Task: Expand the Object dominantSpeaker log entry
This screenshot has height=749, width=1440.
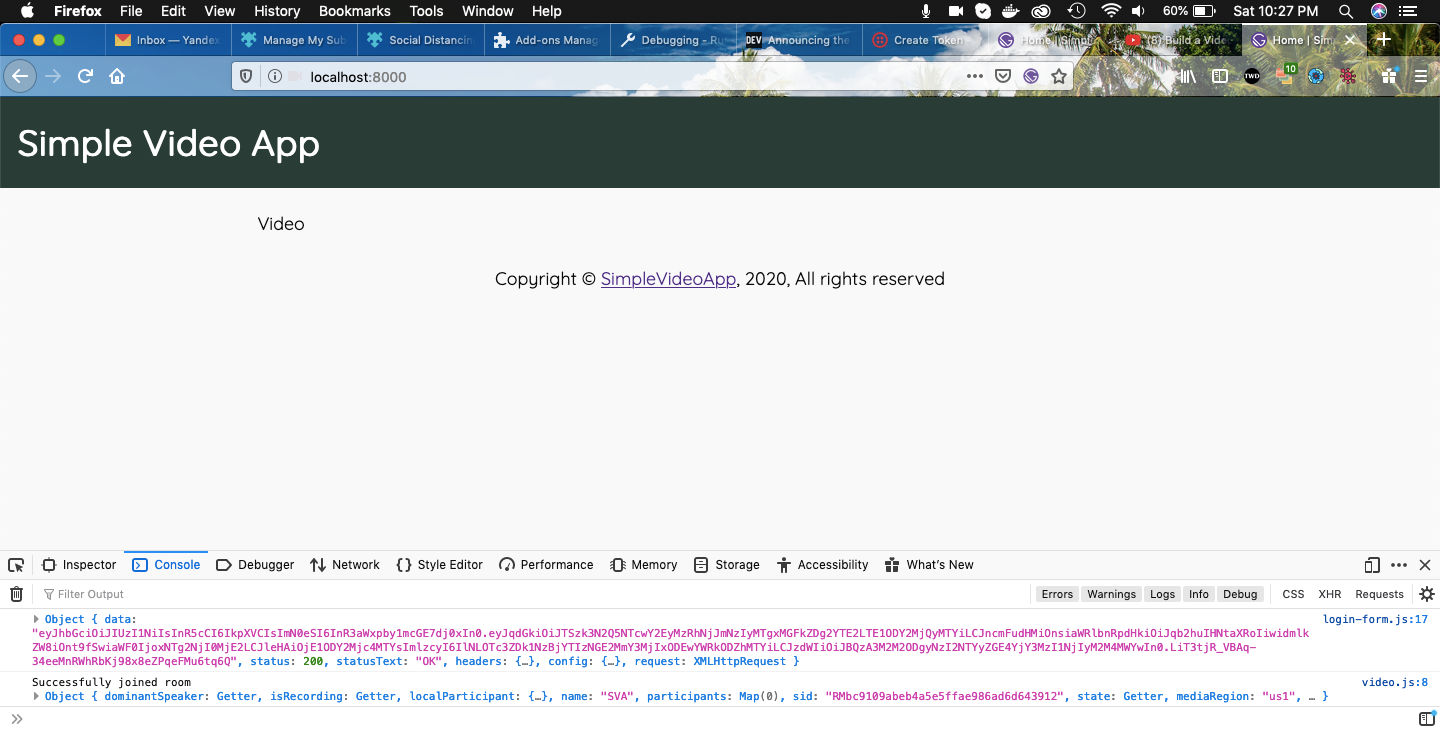Action: point(37,696)
